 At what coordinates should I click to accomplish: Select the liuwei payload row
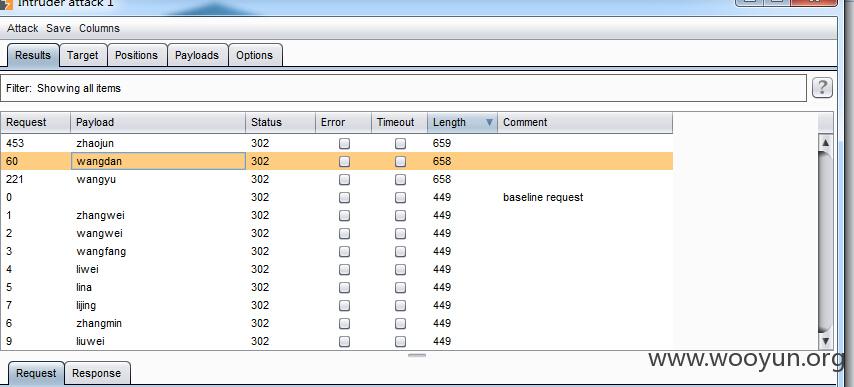[337, 341]
